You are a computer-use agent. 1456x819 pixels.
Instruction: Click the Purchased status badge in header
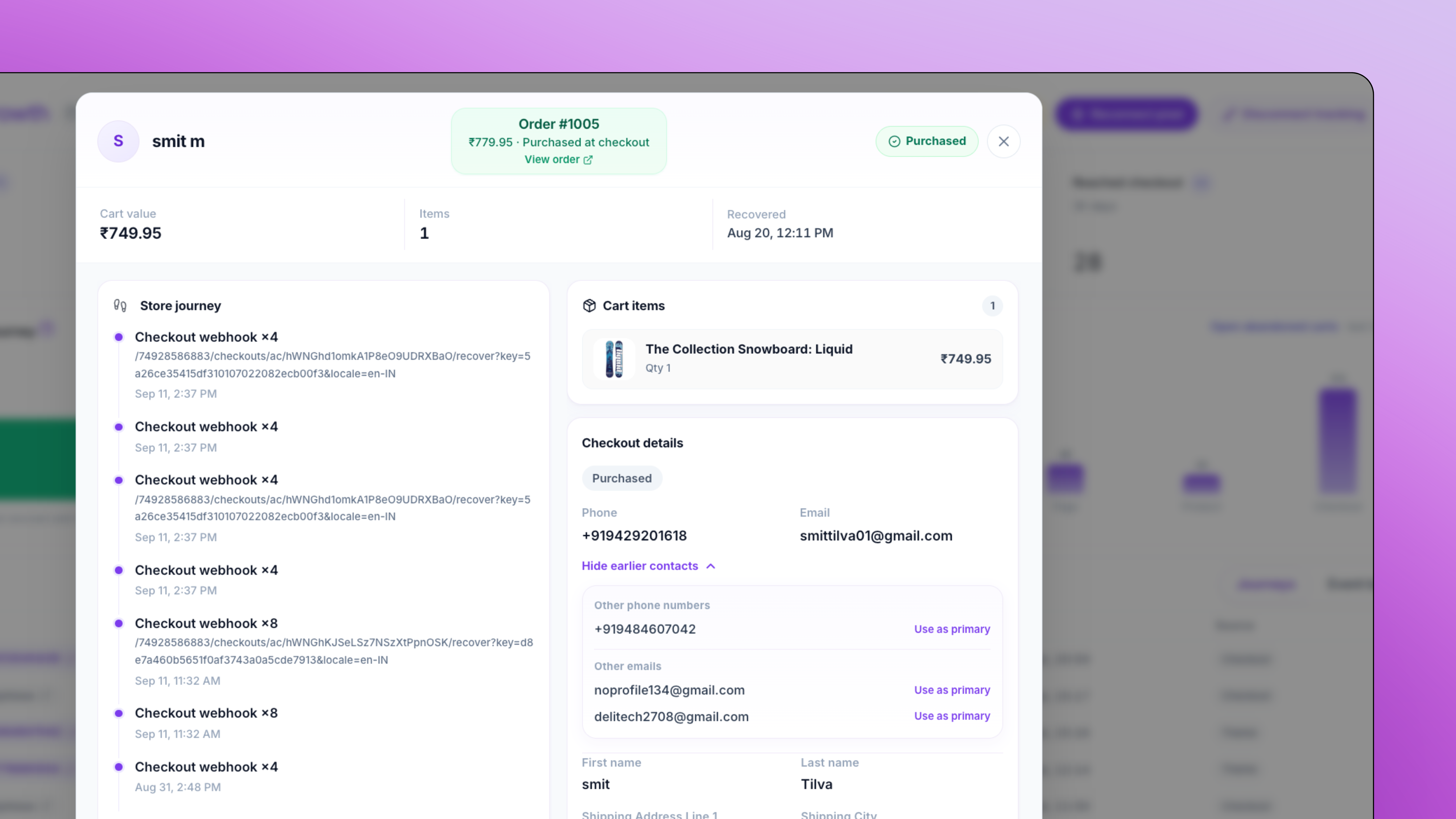click(927, 141)
